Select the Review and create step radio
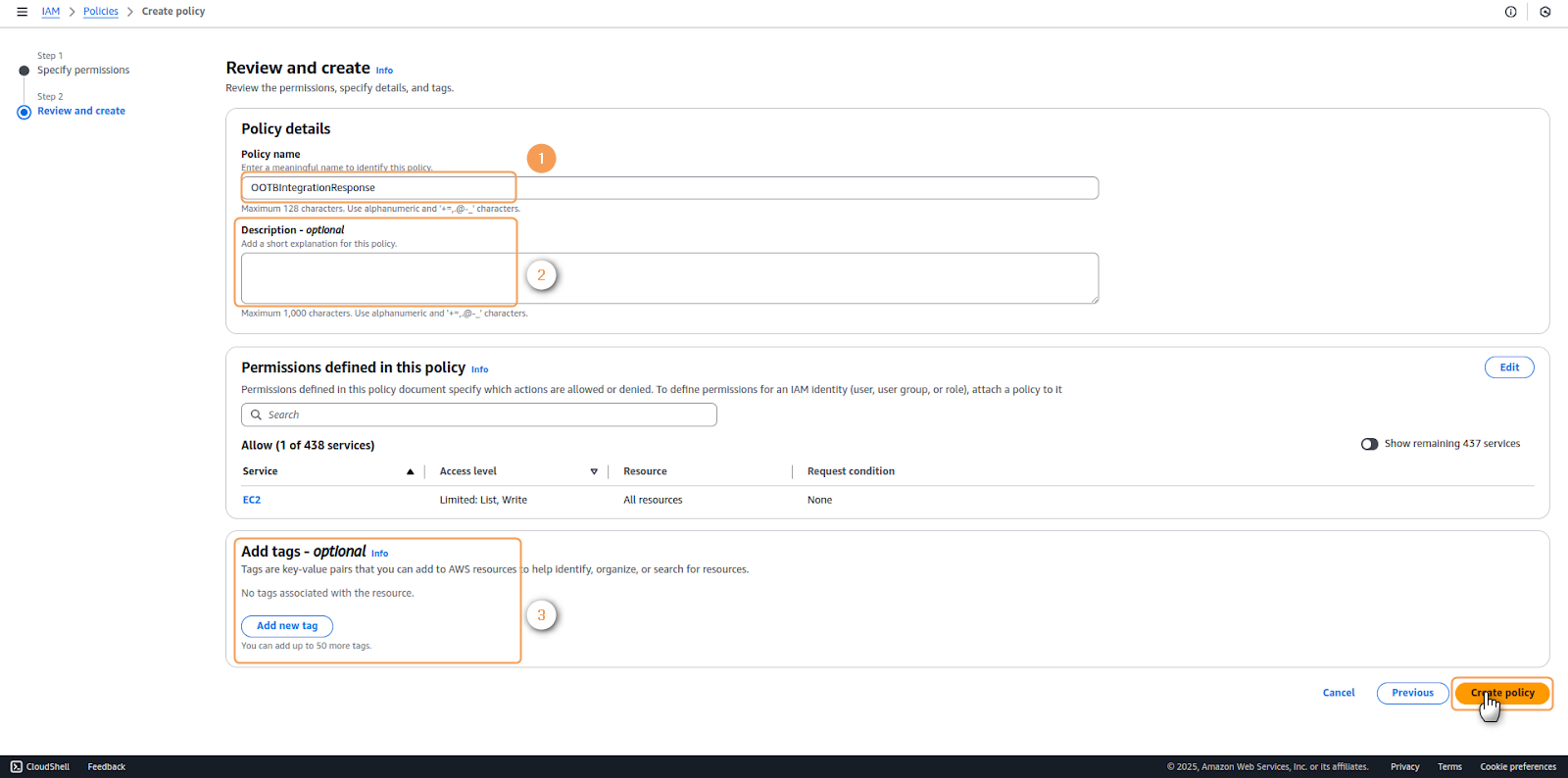The image size is (1568, 778). [24, 112]
